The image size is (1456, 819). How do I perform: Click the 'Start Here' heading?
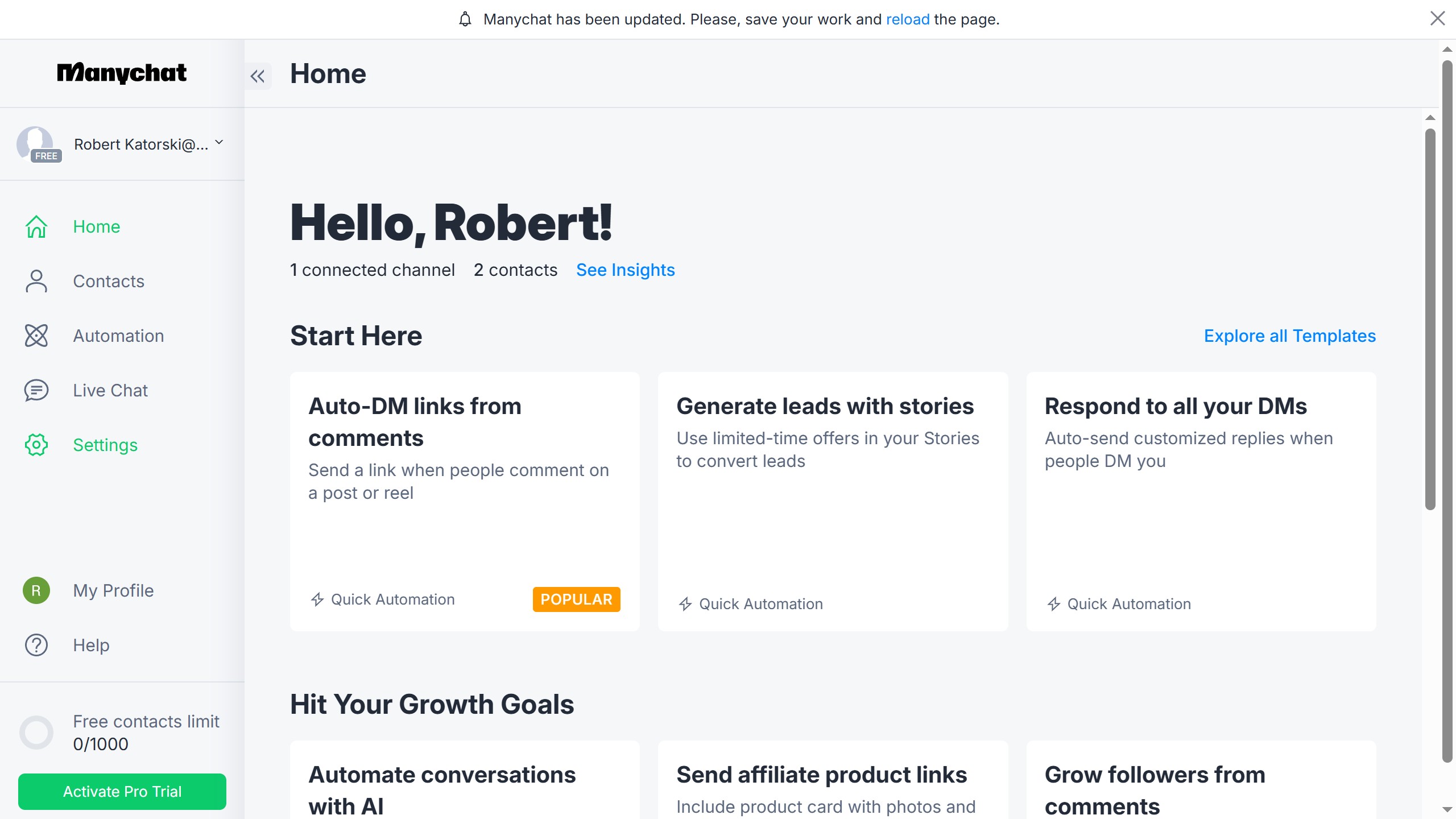356,336
